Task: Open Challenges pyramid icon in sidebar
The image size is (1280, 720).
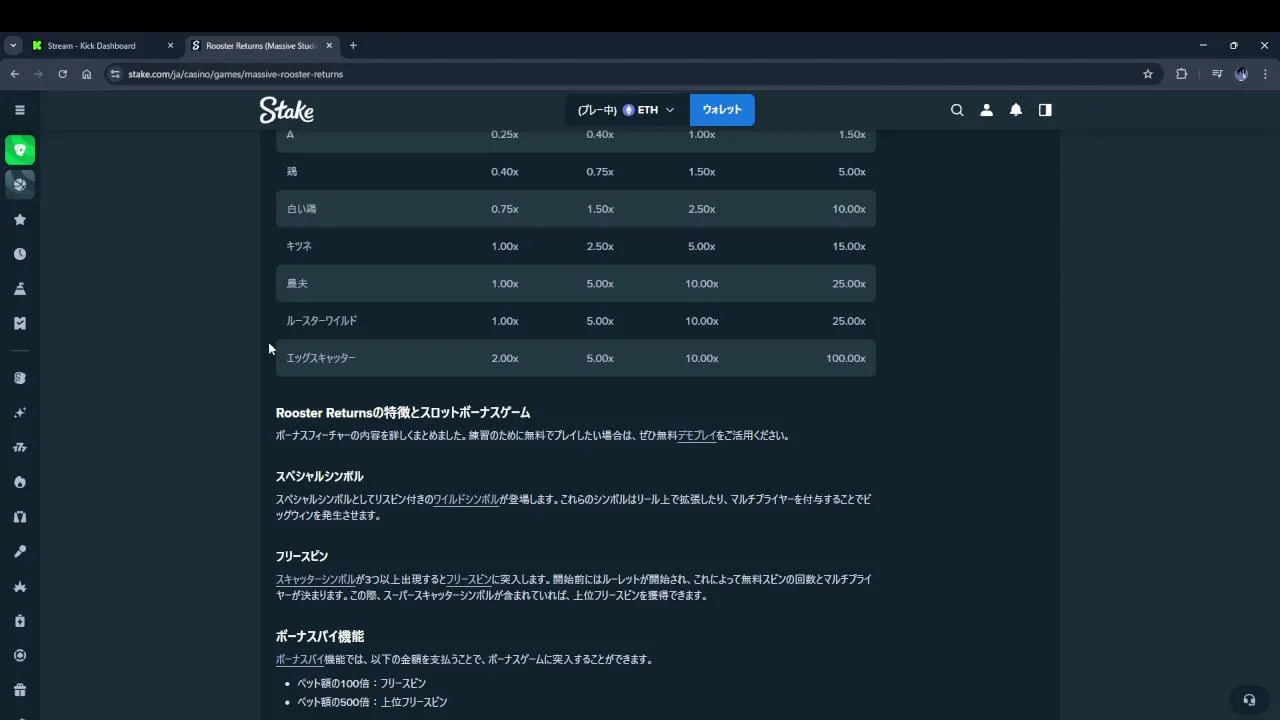Action: [x=20, y=288]
